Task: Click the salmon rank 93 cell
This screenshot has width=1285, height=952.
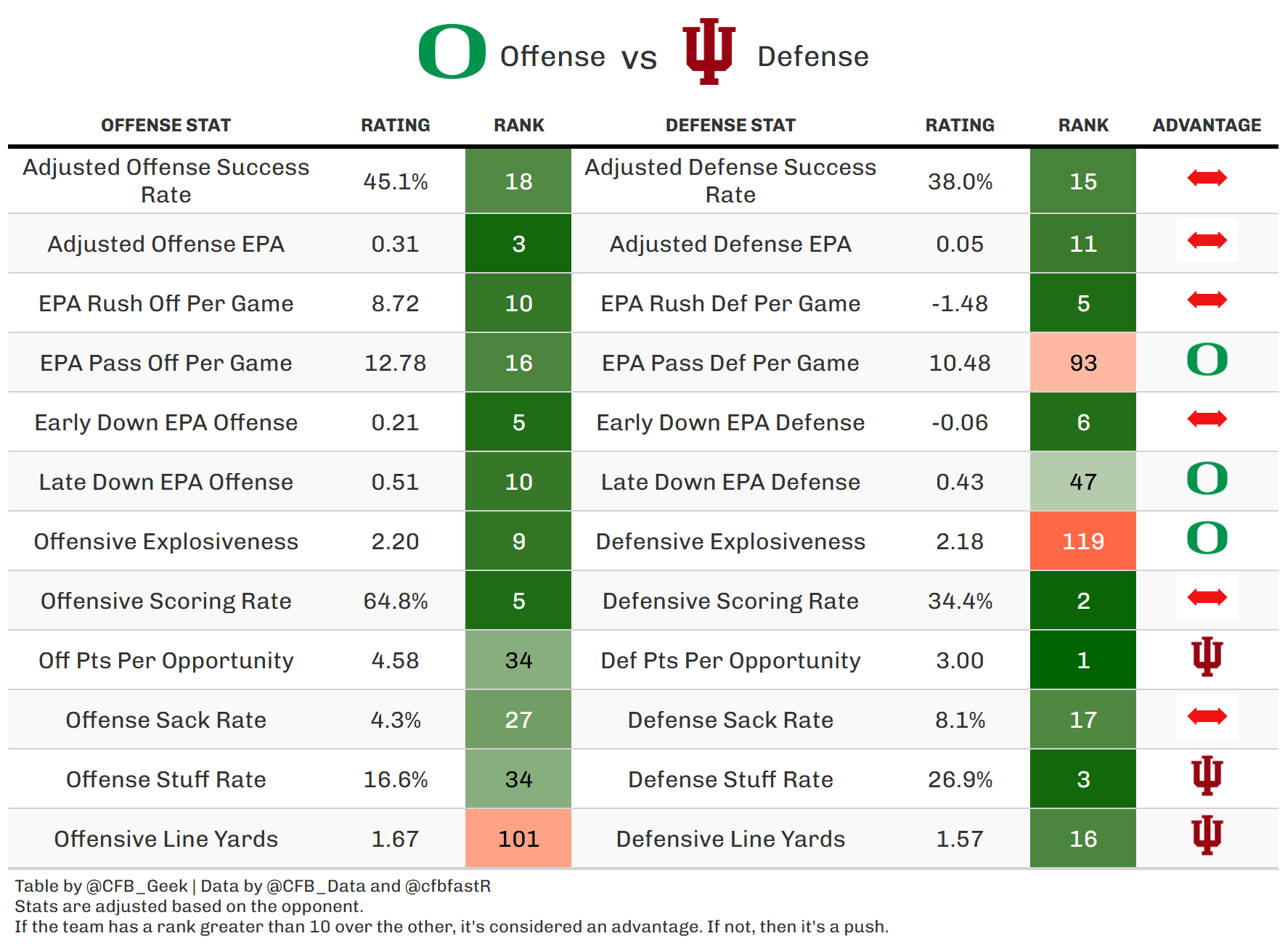Action: coord(1082,363)
